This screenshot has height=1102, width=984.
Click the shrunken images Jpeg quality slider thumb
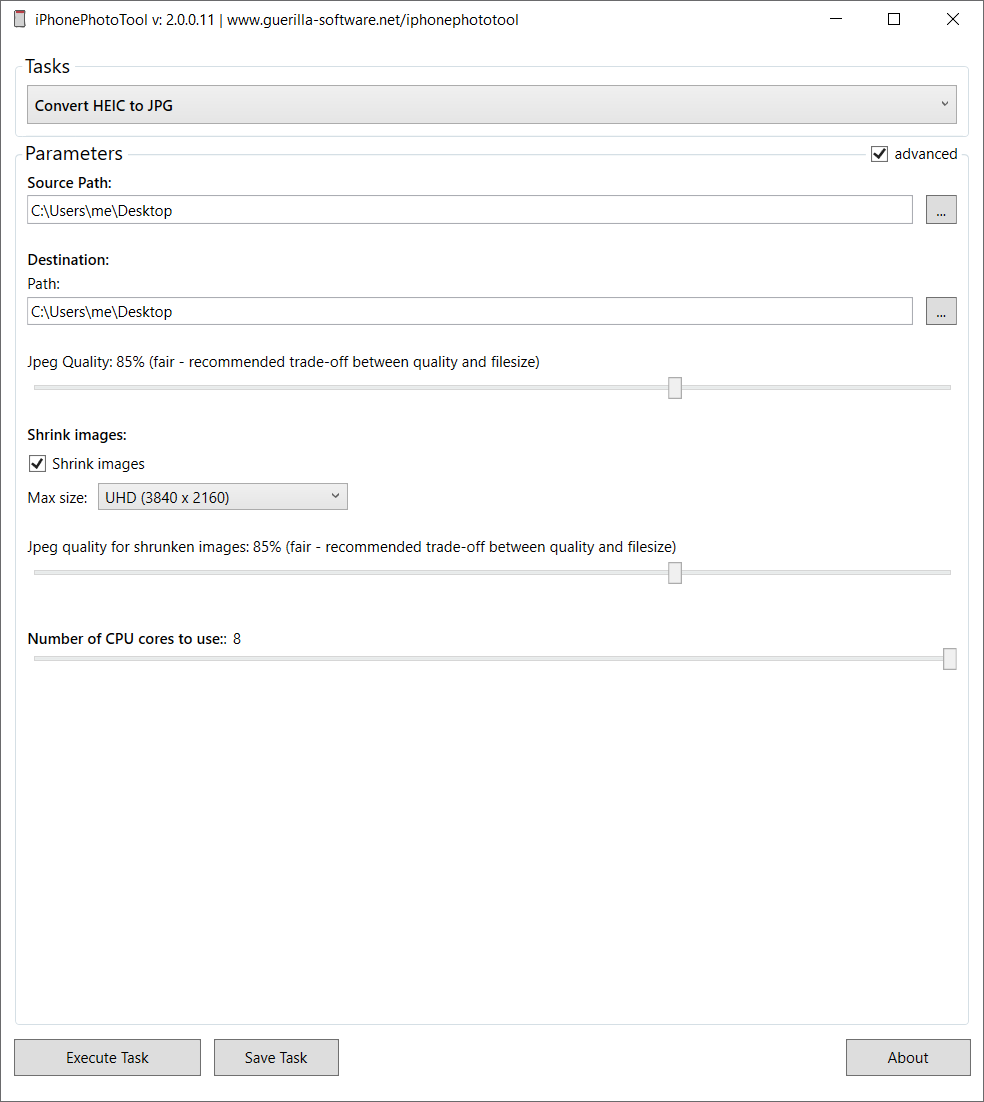(x=675, y=573)
